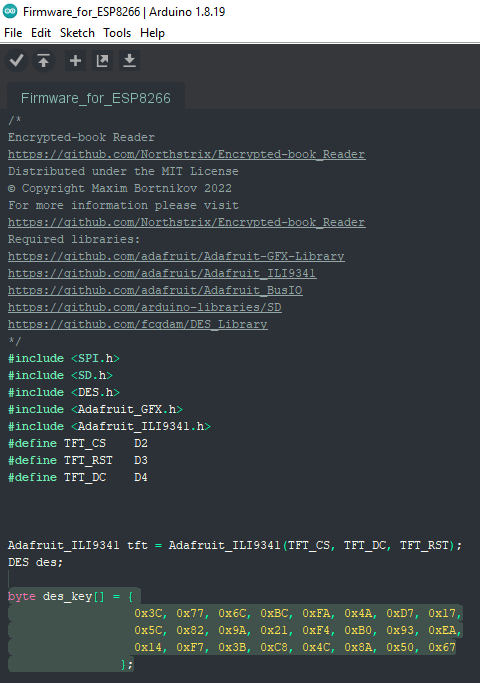Open the Adafruit_BusIO GitHub link
Viewport: 480px width, 683px height.
click(155, 290)
